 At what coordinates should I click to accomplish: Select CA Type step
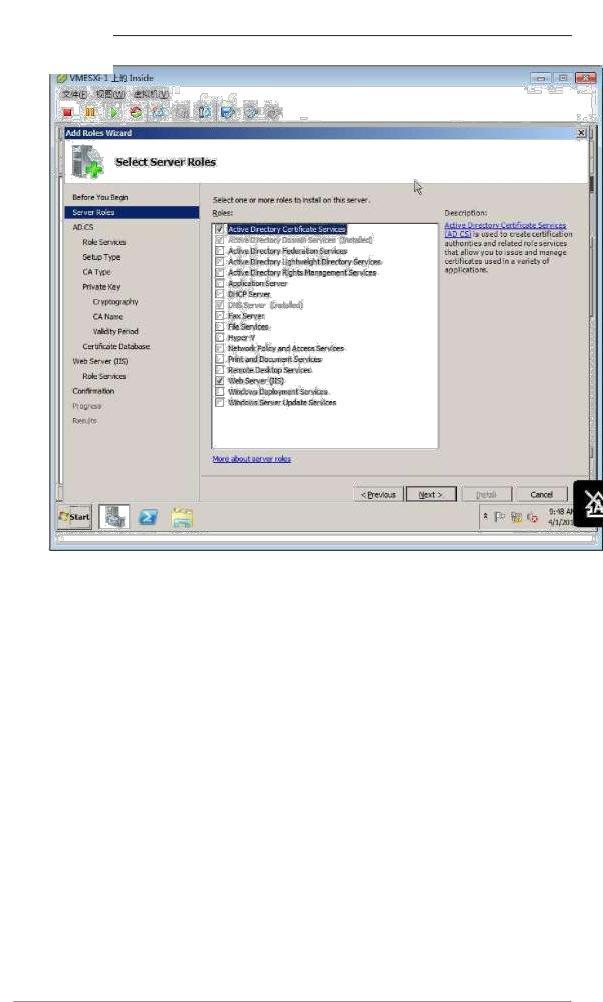(96, 272)
